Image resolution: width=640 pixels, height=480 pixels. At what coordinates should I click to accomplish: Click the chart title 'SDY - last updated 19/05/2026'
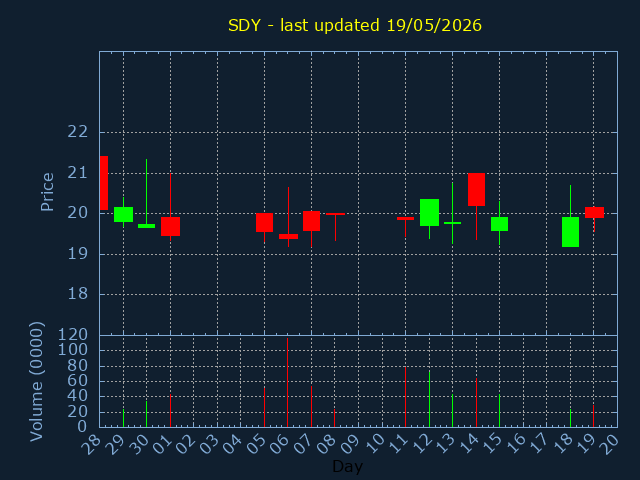point(355,25)
